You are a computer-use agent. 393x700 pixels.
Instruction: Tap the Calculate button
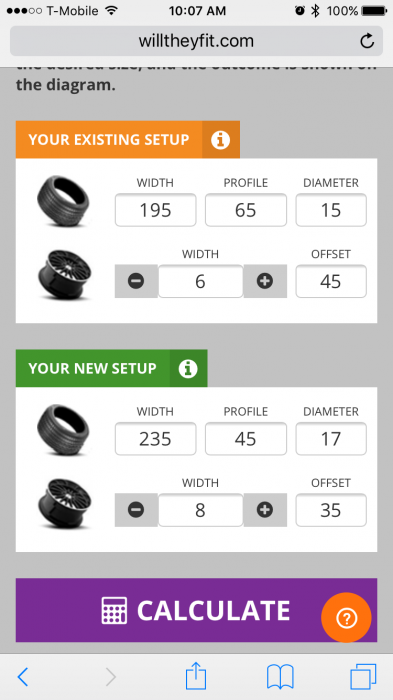point(196,610)
